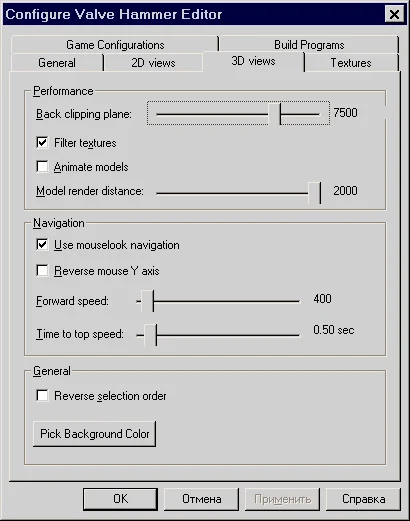Viewport: 410px width, 521px height.
Task: Enable the Animate models checkbox
Action: (x=42, y=167)
